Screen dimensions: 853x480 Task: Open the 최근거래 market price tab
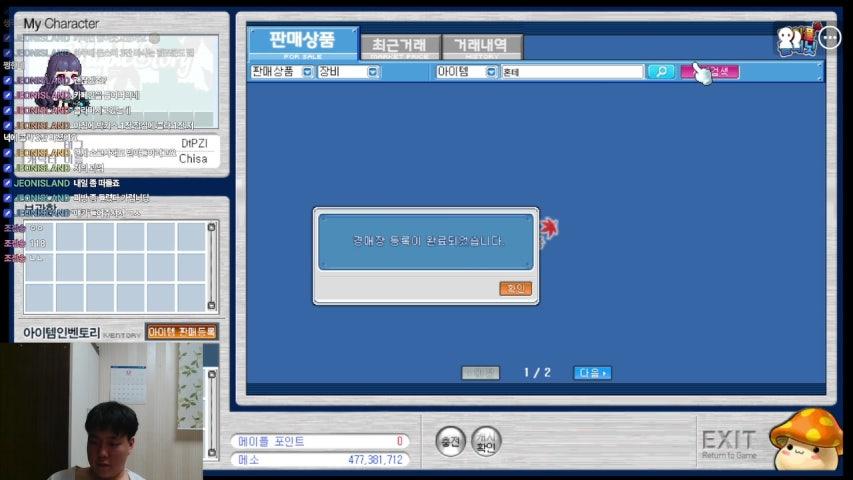pos(400,47)
